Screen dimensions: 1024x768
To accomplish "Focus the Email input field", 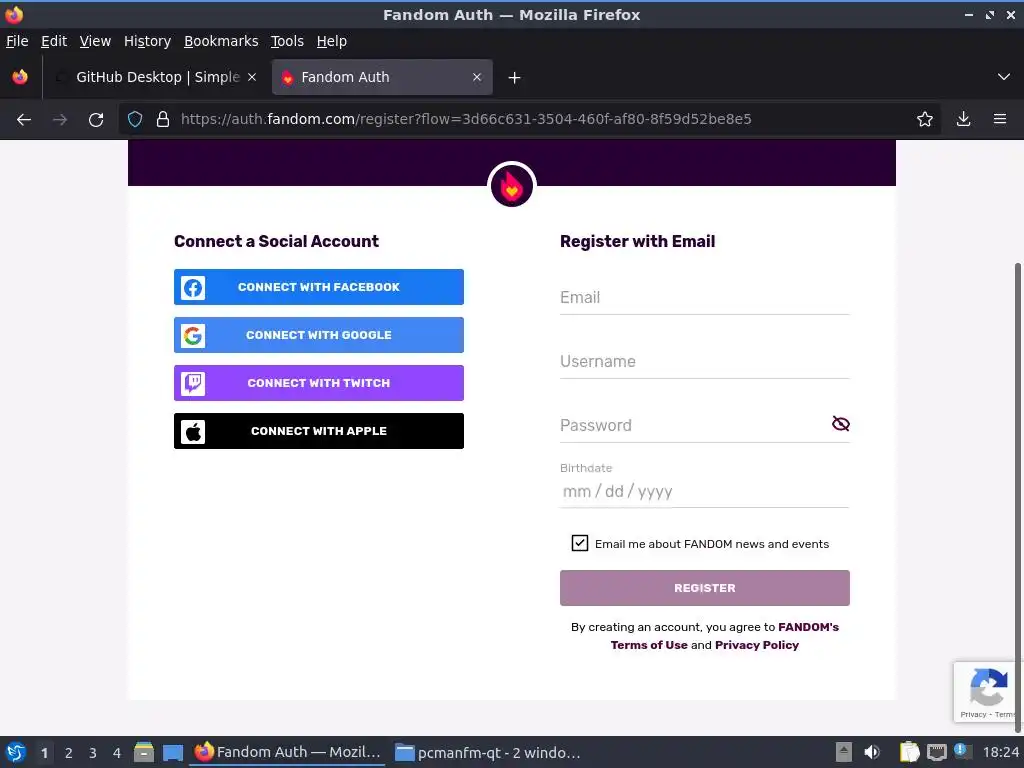I will coord(705,298).
